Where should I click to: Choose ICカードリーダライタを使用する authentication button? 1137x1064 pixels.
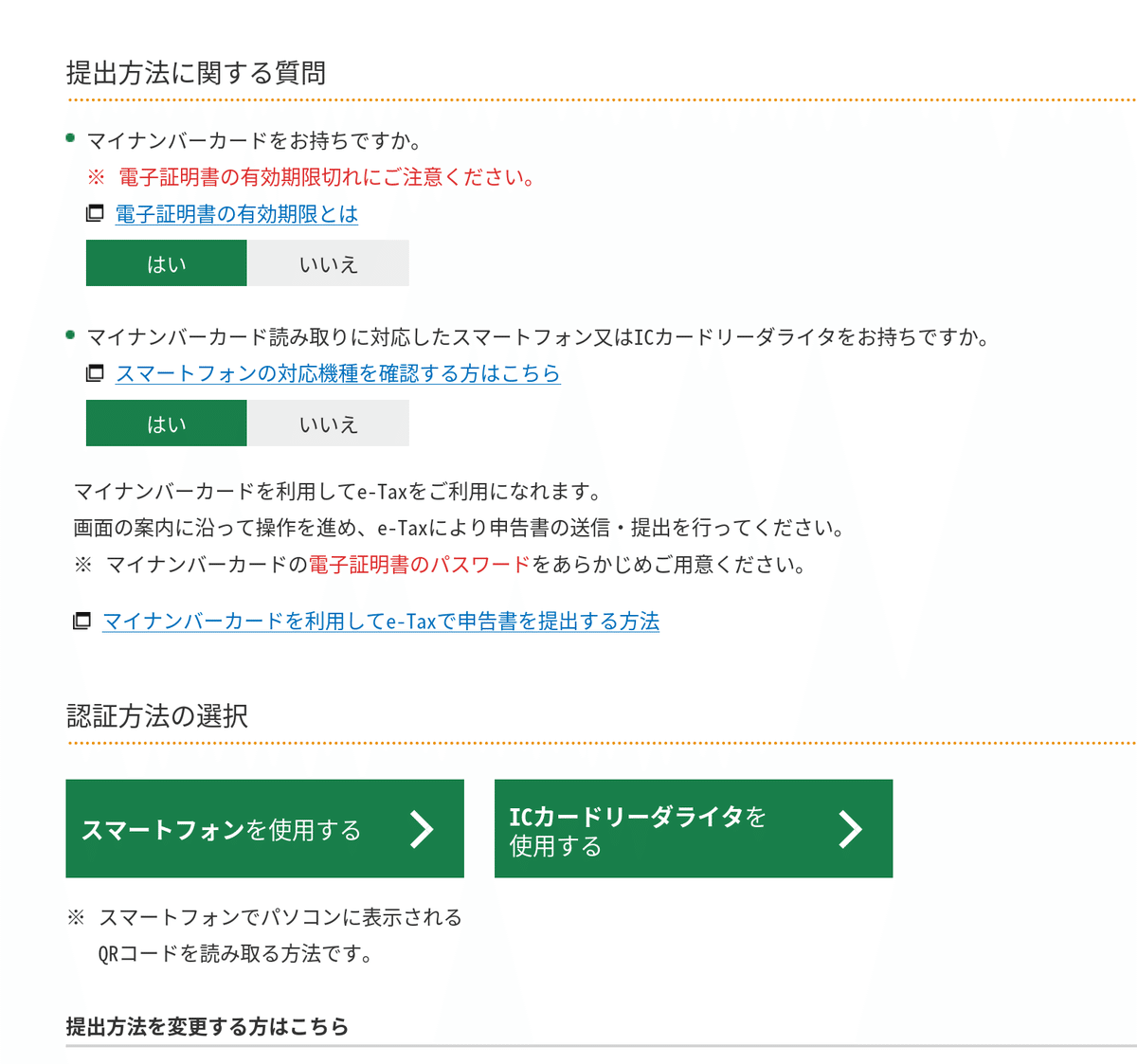pyautogui.click(x=694, y=829)
